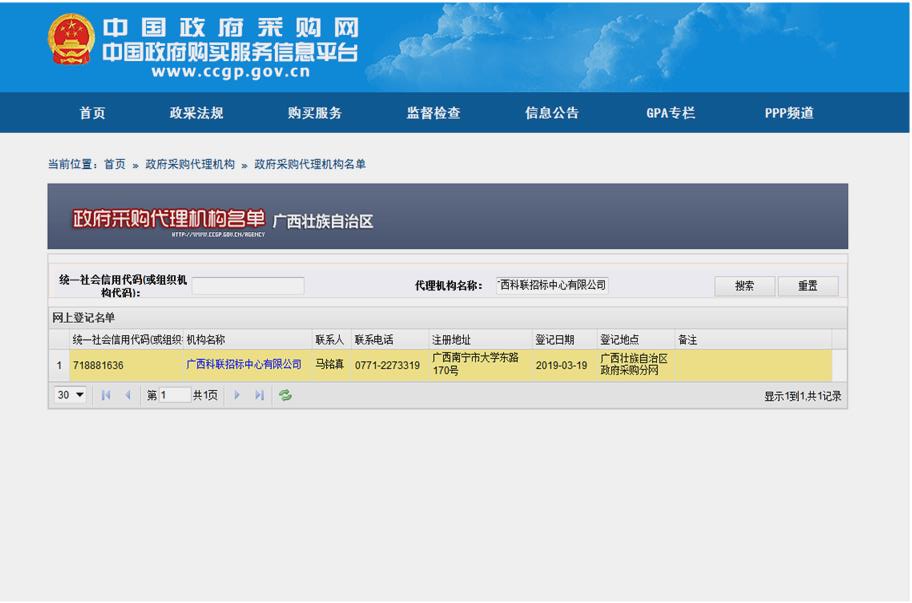Select cell 广西壮族自治区政府采购分网

pos(634,365)
